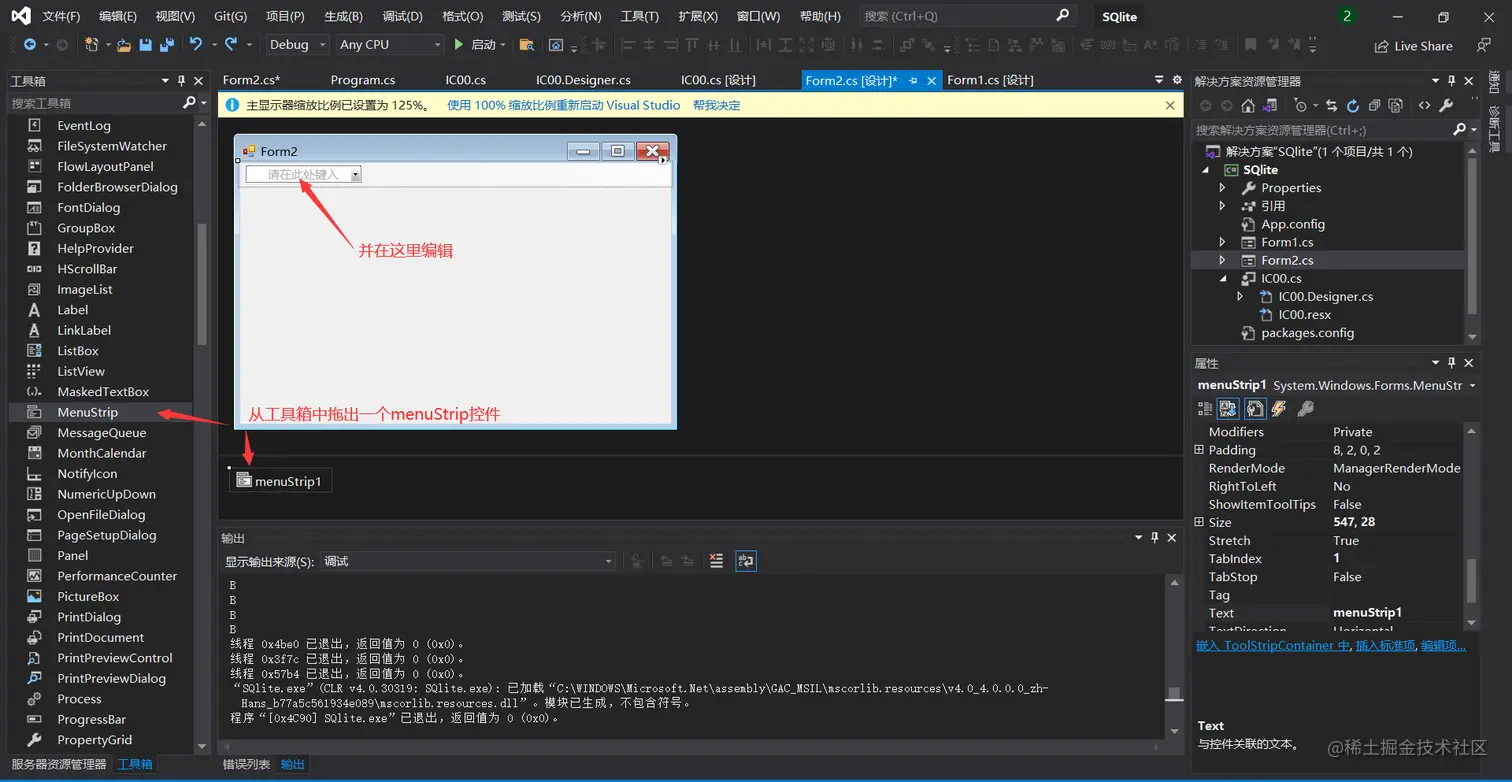Unpin the Properties window
Screen dimensions: 1512x782
tap(1452, 363)
